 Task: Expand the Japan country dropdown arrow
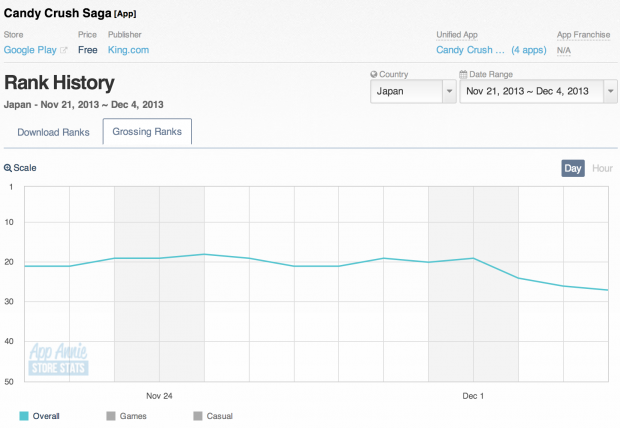tap(449, 91)
